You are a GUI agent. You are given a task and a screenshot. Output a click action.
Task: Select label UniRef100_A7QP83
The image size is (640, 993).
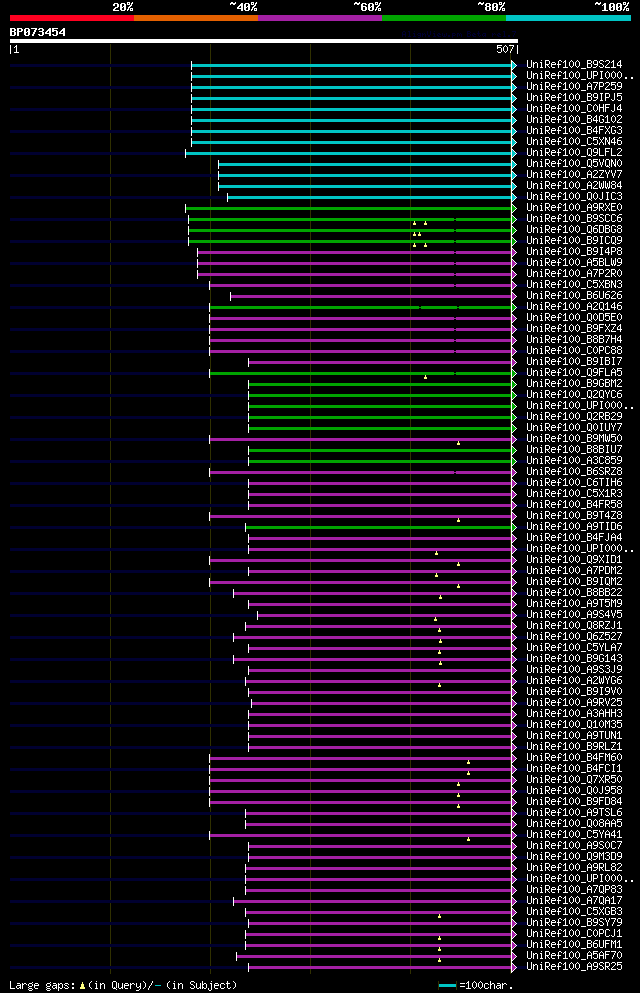tap(574, 889)
